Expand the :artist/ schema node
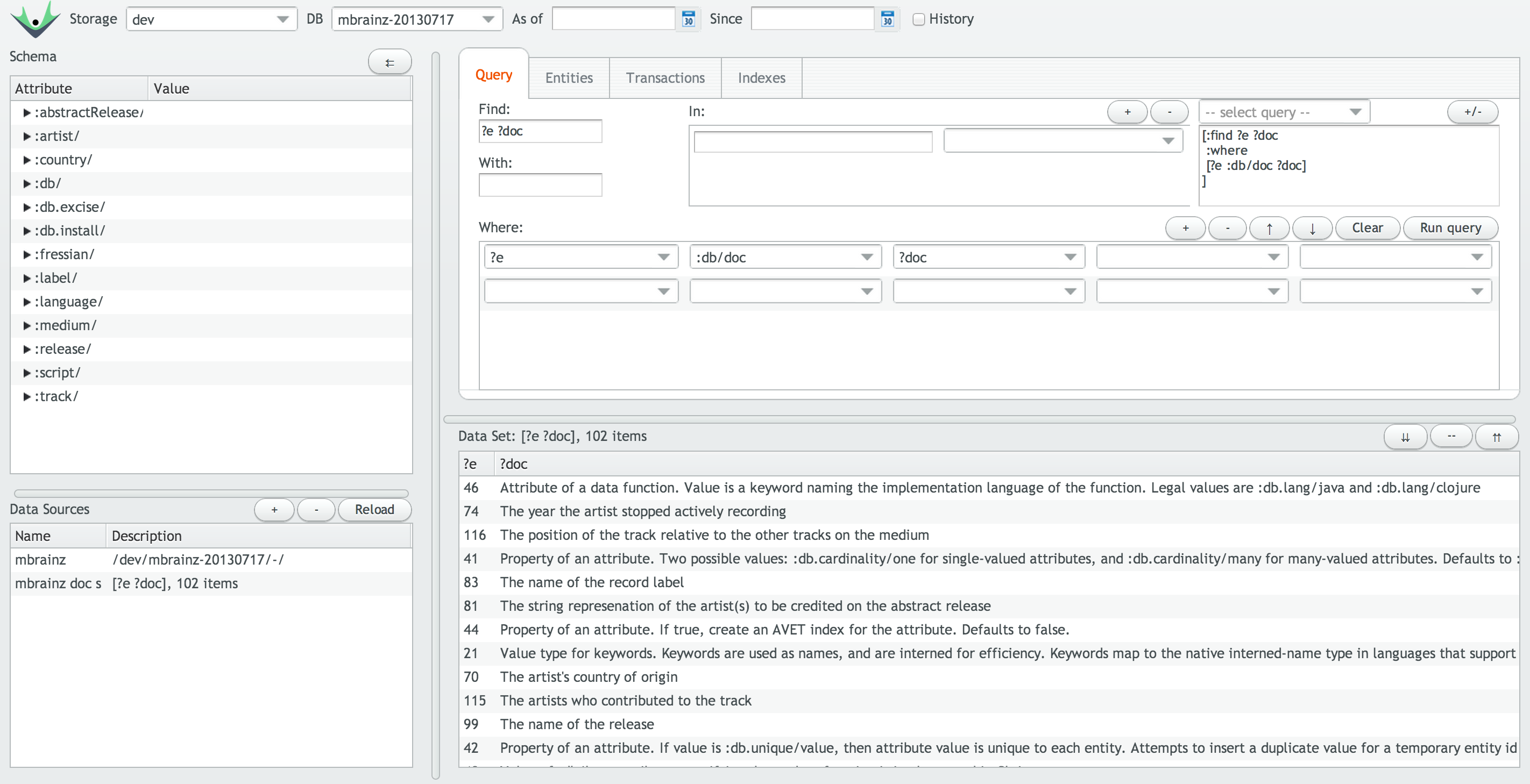Screen dimensions: 1530x784 pos(27,136)
